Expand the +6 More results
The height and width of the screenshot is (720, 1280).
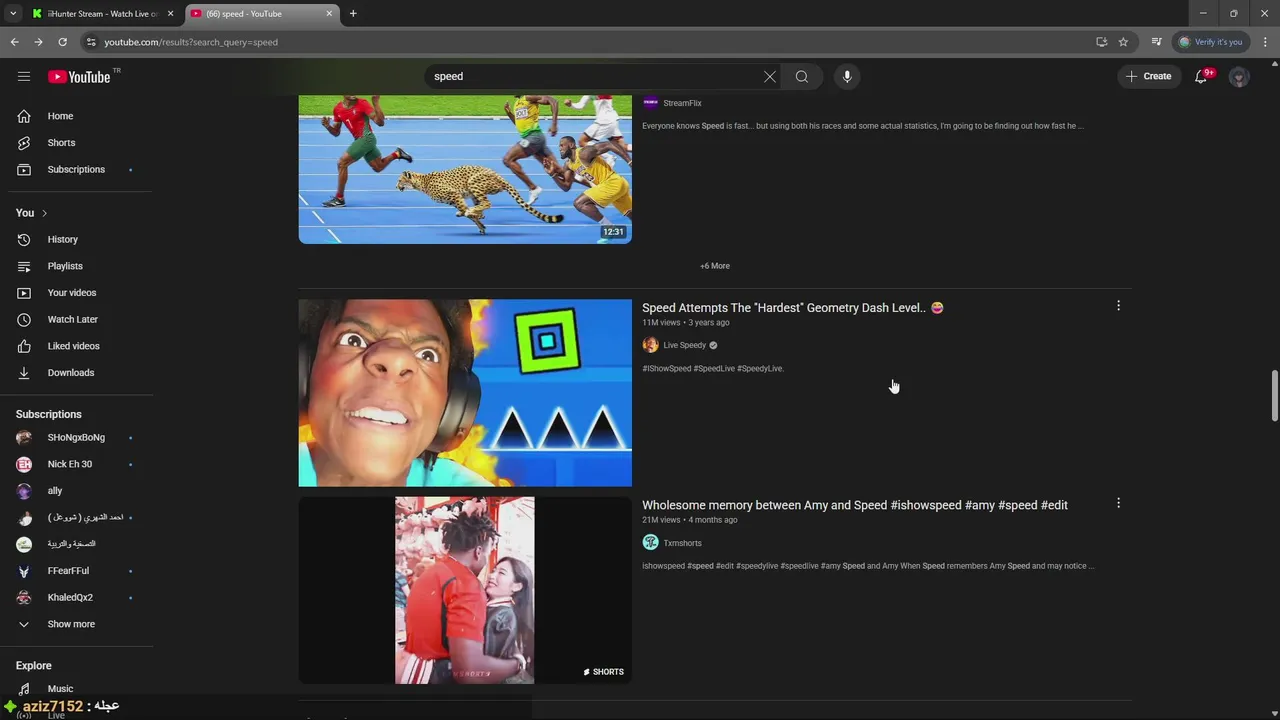click(x=715, y=266)
